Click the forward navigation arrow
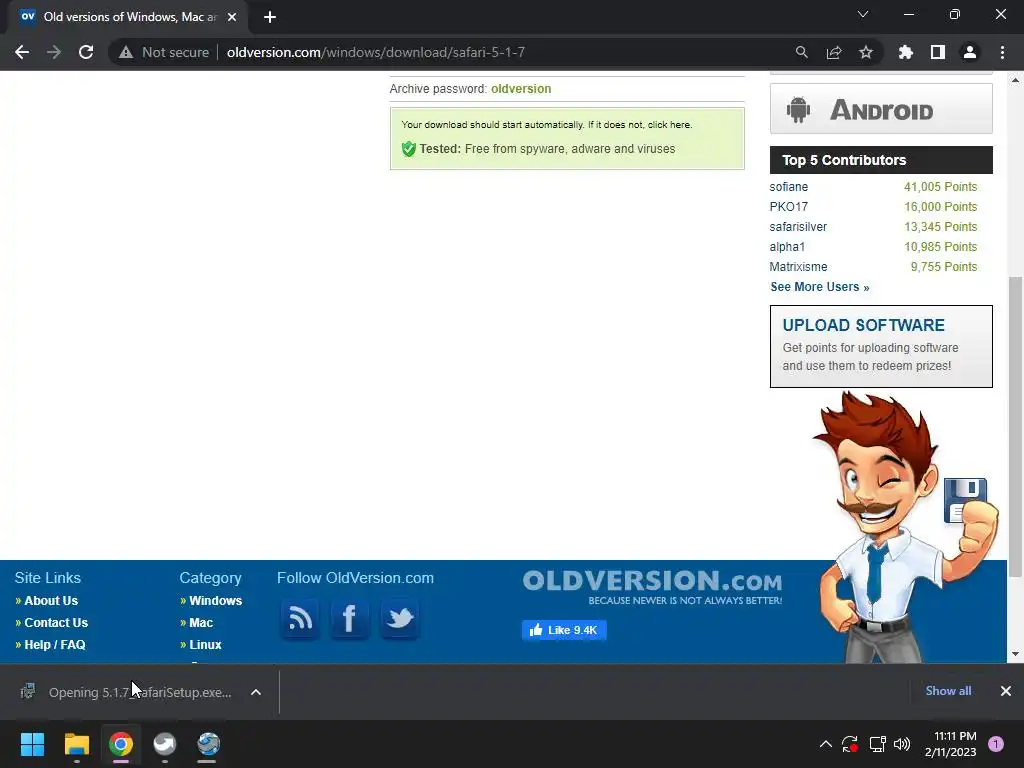Image resolution: width=1024 pixels, height=768 pixels. 54,52
